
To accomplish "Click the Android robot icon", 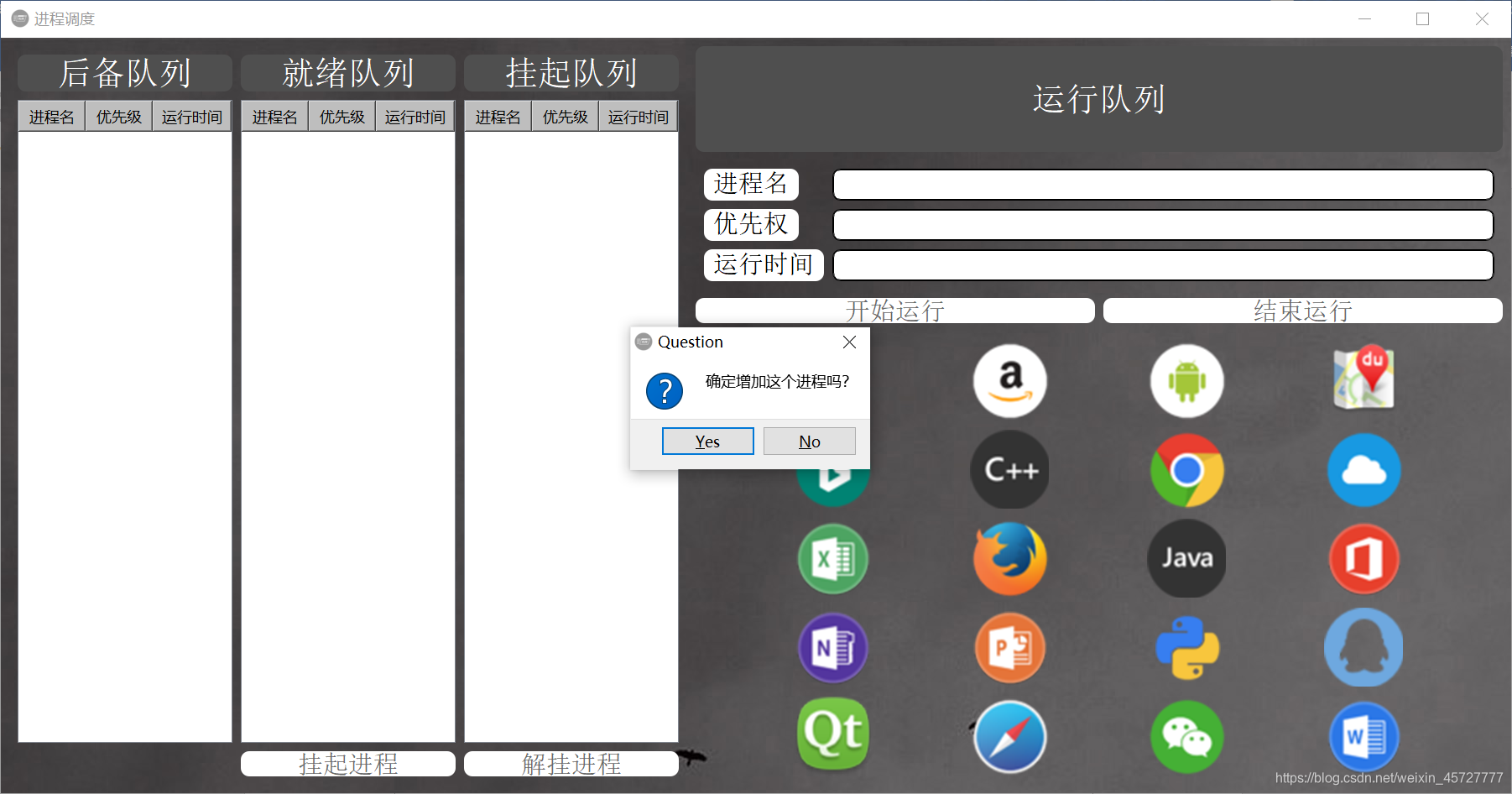I will click(x=1187, y=381).
